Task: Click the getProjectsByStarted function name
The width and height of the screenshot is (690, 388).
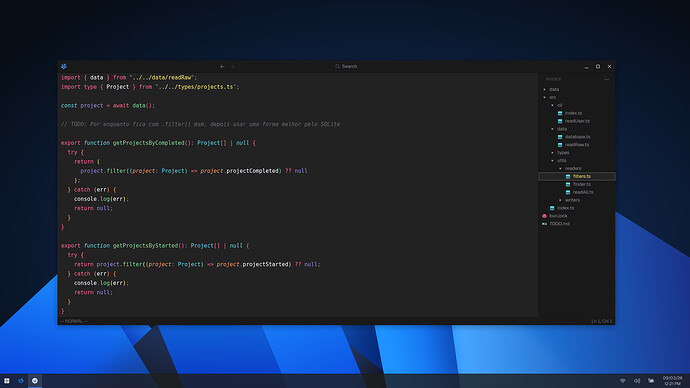Action: coord(145,245)
